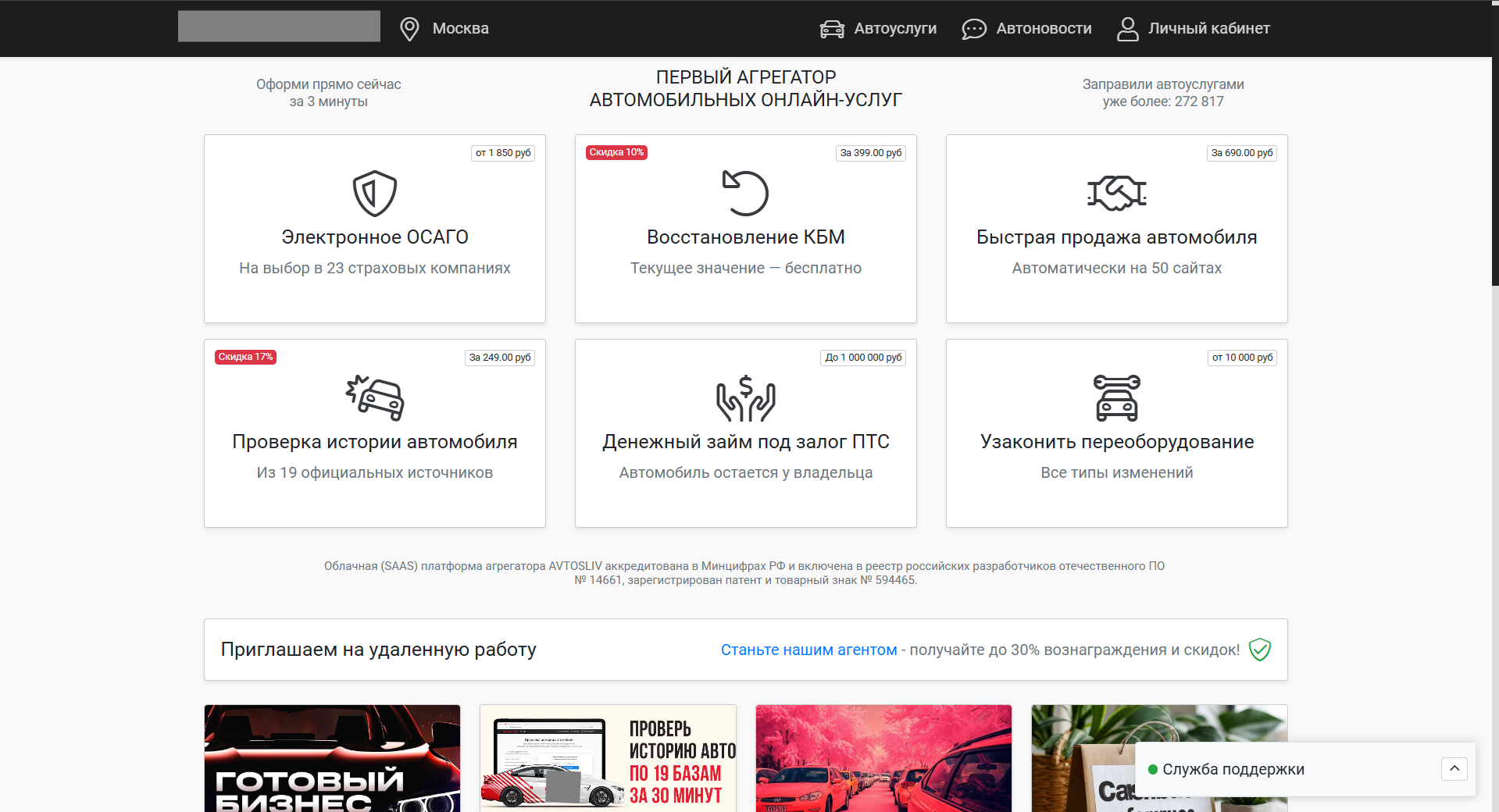Open the Восстановление КБМ service title
The height and width of the screenshot is (812, 1499).
click(x=746, y=237)
